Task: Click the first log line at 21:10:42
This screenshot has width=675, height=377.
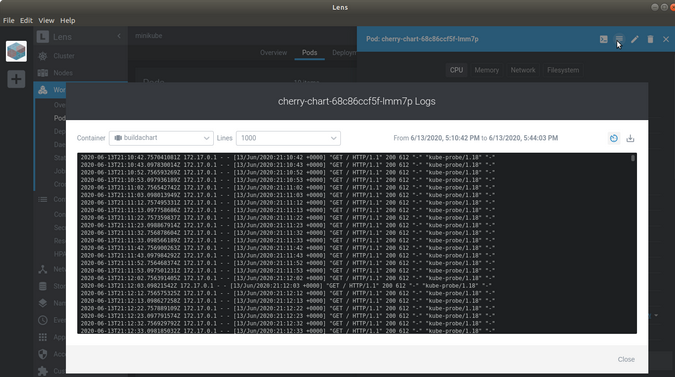Action: [288, 158]
